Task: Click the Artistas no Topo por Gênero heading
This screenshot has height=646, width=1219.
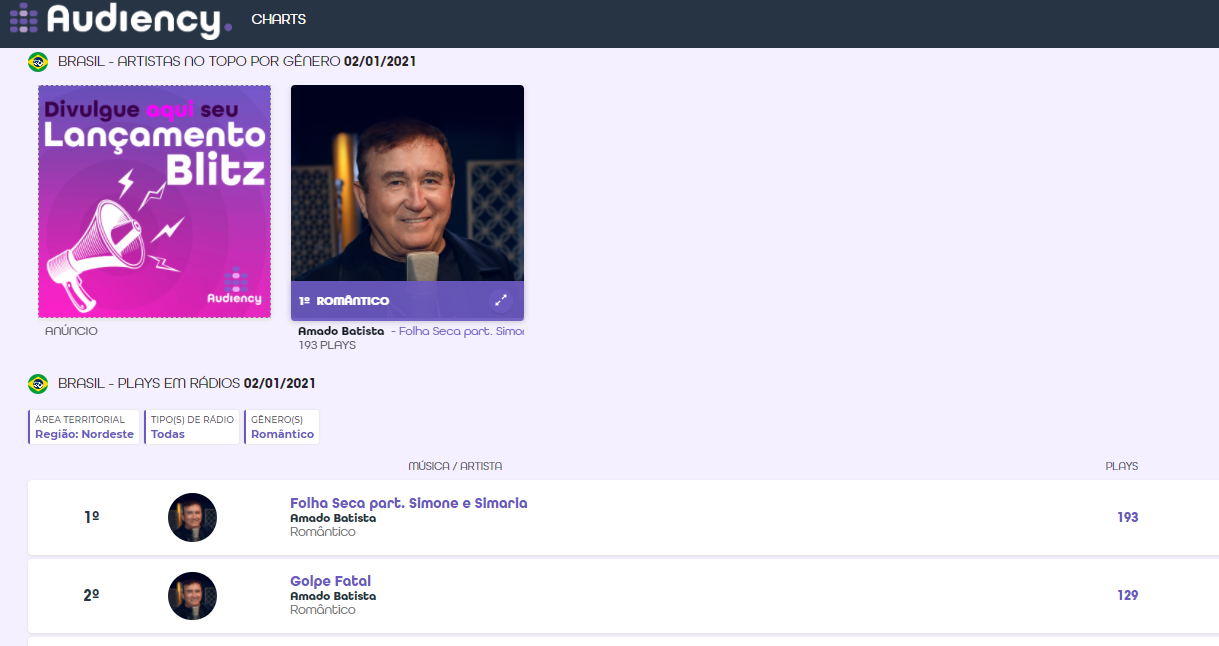Action: pyautogui.click(x=237, y=61)
